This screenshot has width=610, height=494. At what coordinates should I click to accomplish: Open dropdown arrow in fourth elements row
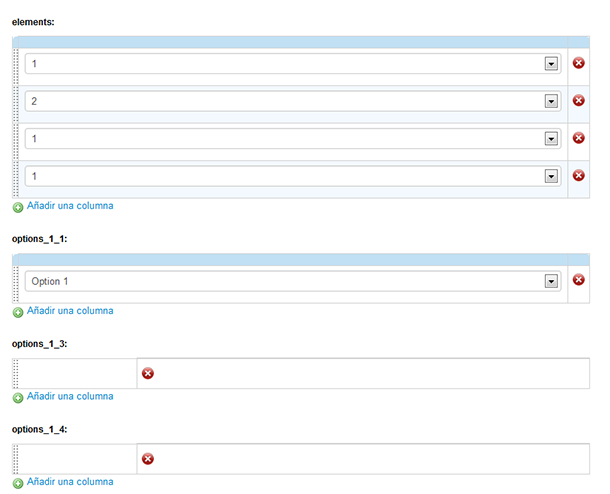[551, 176]
